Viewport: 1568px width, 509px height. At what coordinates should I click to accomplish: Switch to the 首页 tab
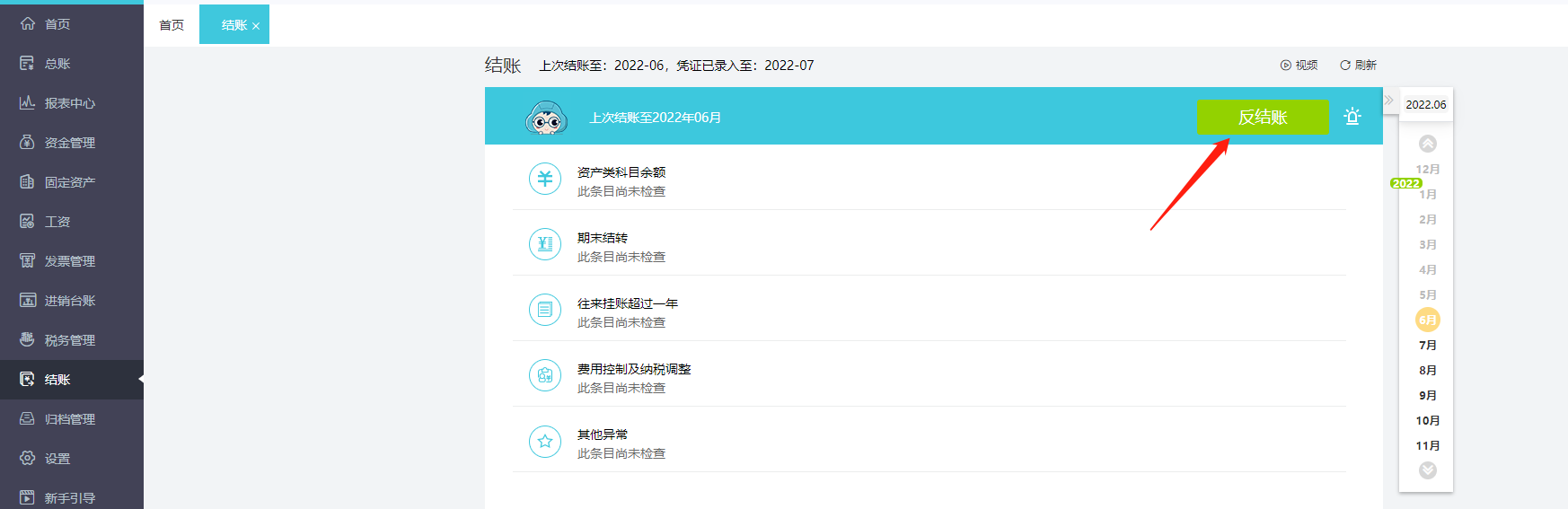tap(172, 25)
